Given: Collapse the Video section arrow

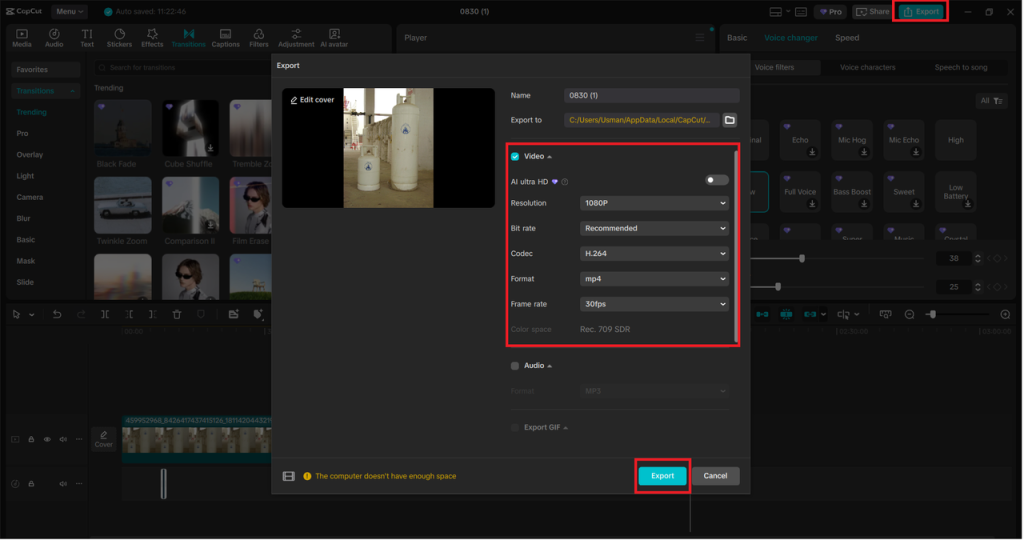Looking at the screenshot, I should [549, 157].
